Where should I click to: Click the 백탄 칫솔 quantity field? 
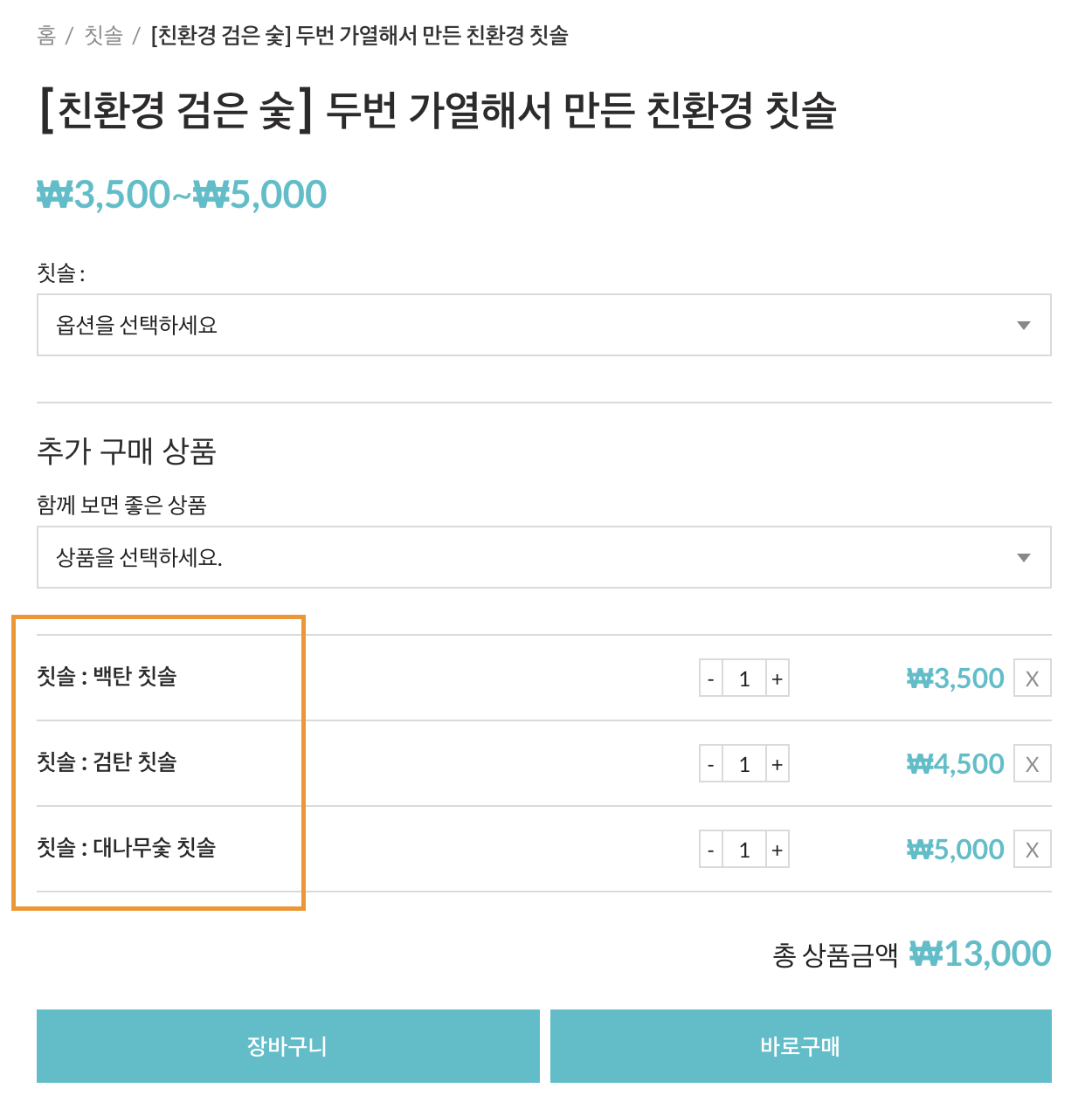[744, 679]
